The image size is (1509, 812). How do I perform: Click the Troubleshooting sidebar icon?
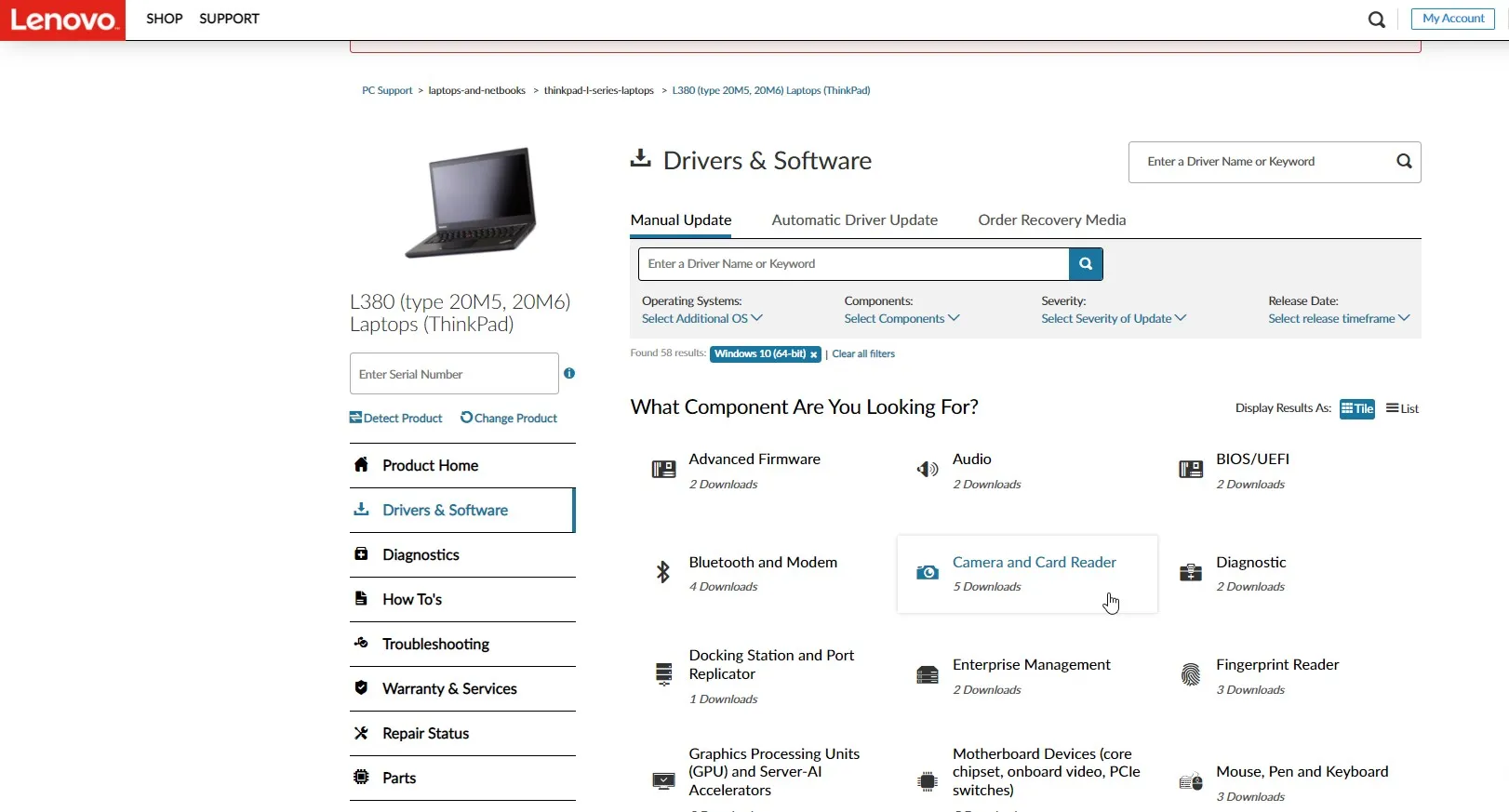(361, 643)
